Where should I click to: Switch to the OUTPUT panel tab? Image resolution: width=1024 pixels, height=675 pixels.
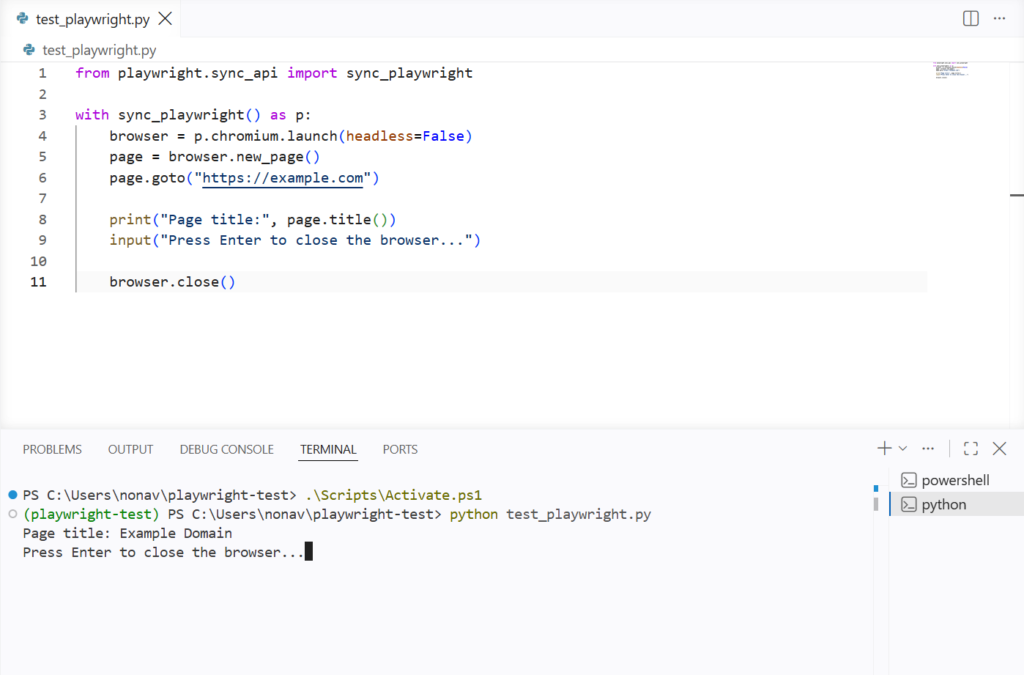pyautogui.click(x=131, y=449)
